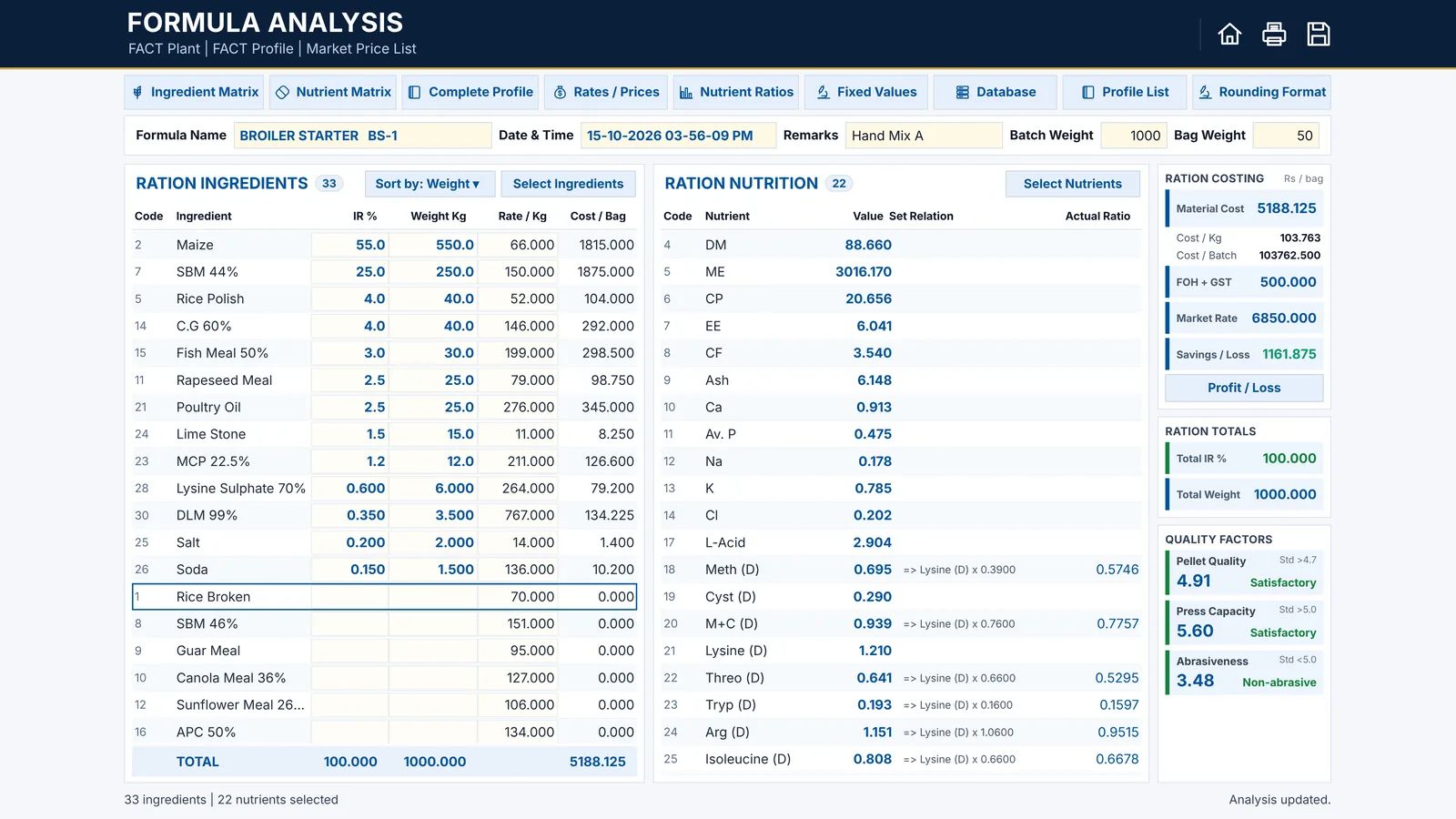Open the Complete Profile tab
Screen dimensions: 1456x819
(470, 92)
